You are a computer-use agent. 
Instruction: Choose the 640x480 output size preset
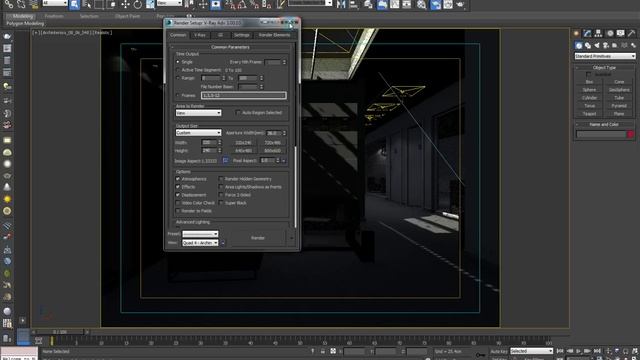coord(243,151)
